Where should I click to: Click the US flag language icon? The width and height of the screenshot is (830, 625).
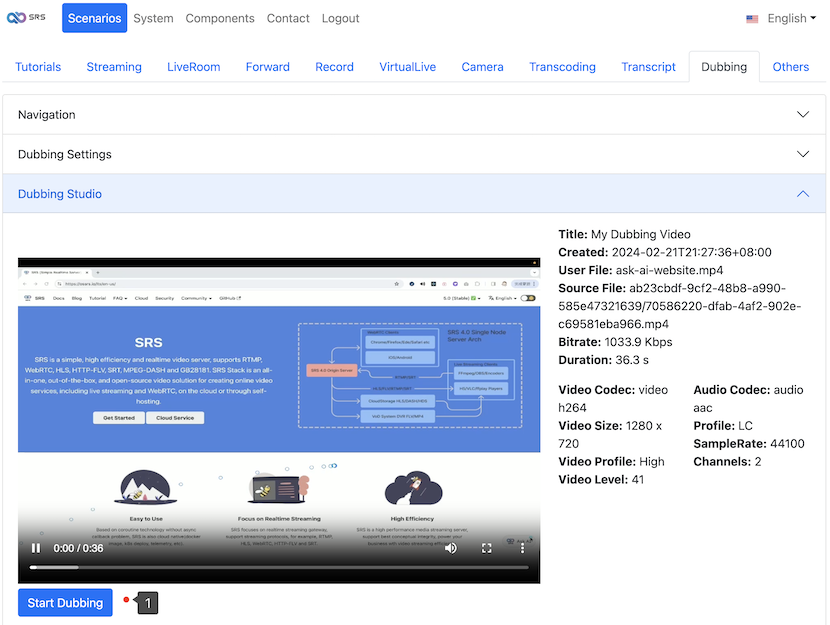coord(752,19)
